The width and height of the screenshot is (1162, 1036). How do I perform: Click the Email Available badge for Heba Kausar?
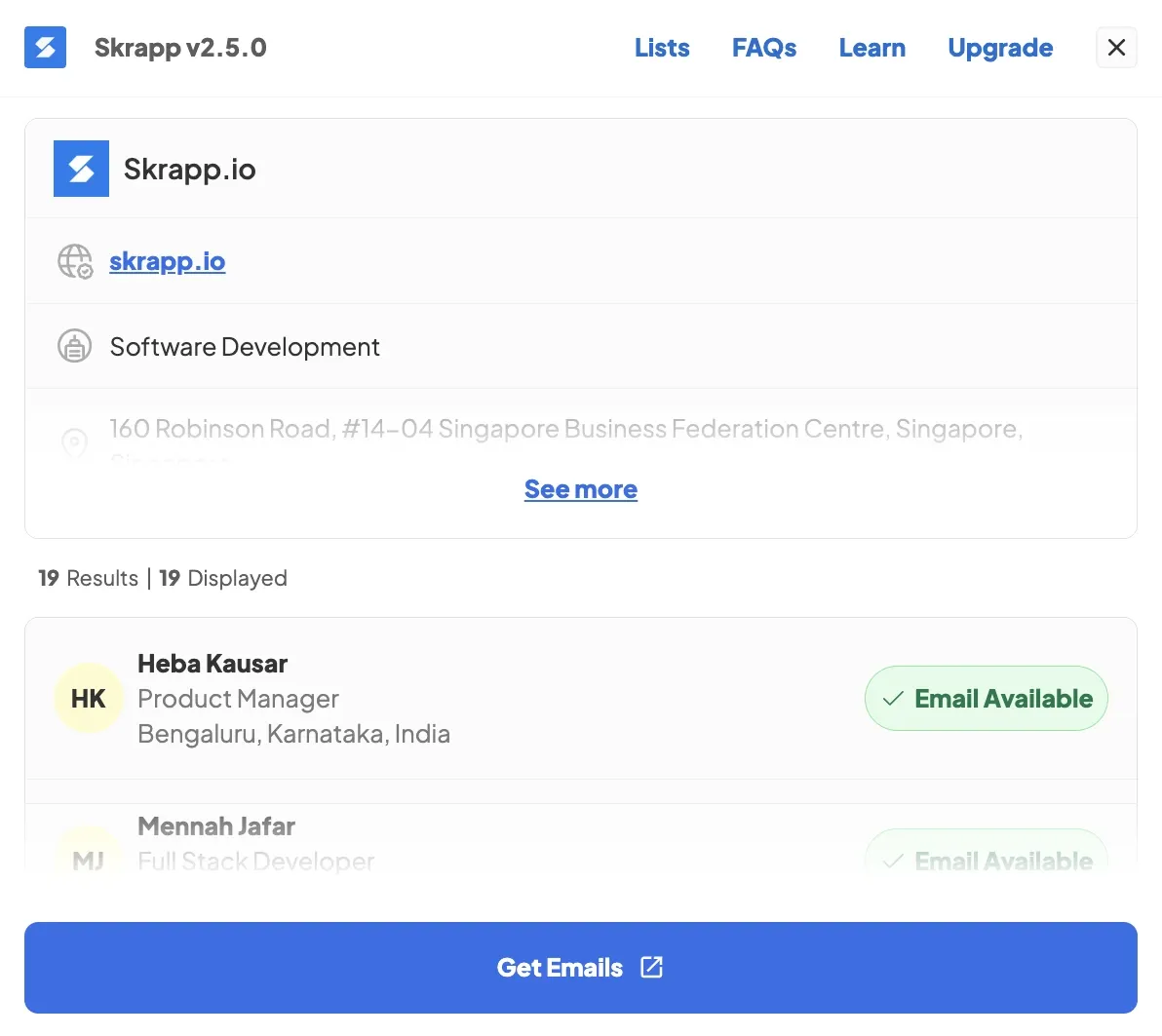(x=986, y=698)
